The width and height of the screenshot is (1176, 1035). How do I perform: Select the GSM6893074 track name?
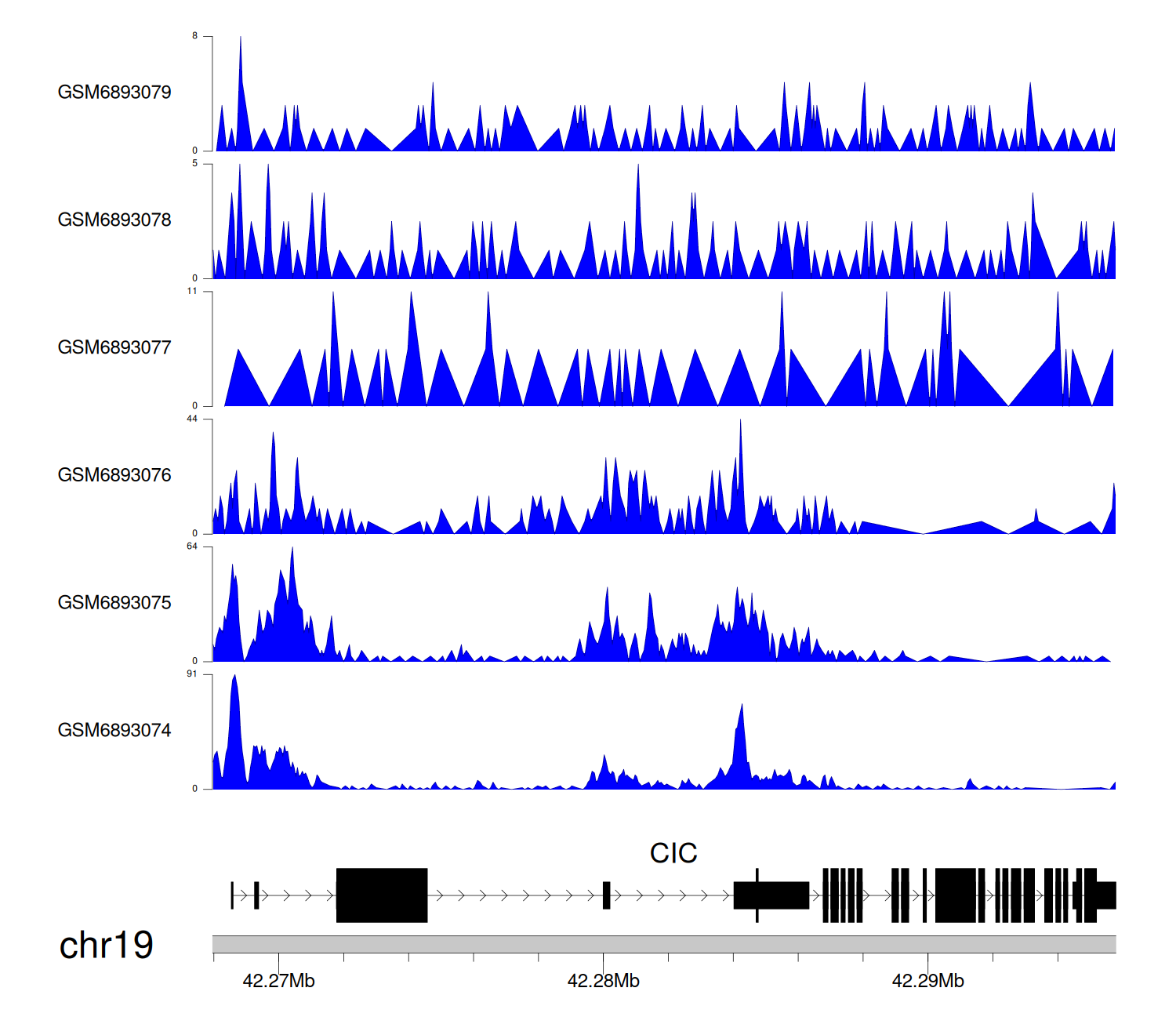point(114,731)
